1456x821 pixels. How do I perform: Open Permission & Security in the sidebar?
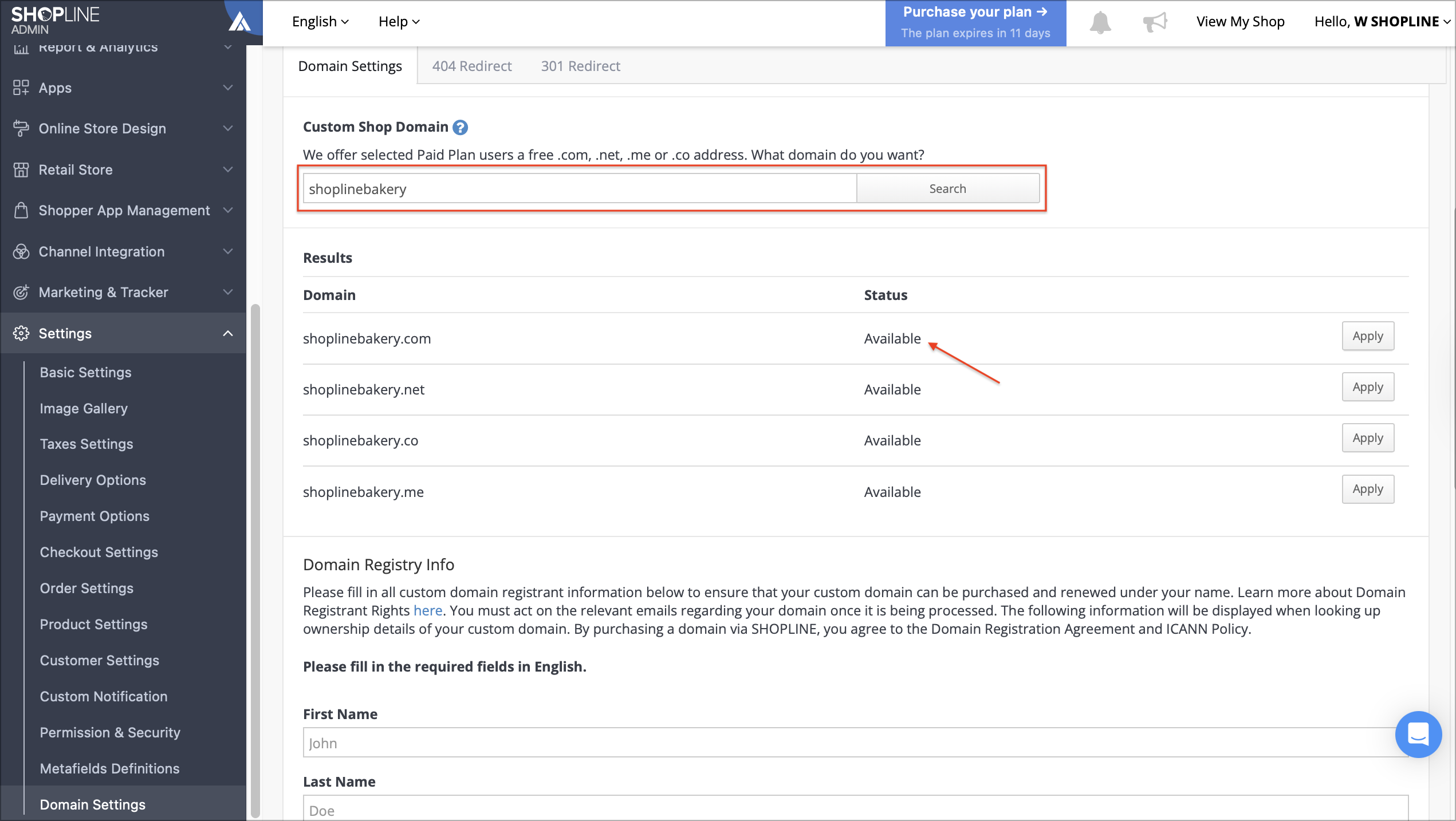pos(110,732)
